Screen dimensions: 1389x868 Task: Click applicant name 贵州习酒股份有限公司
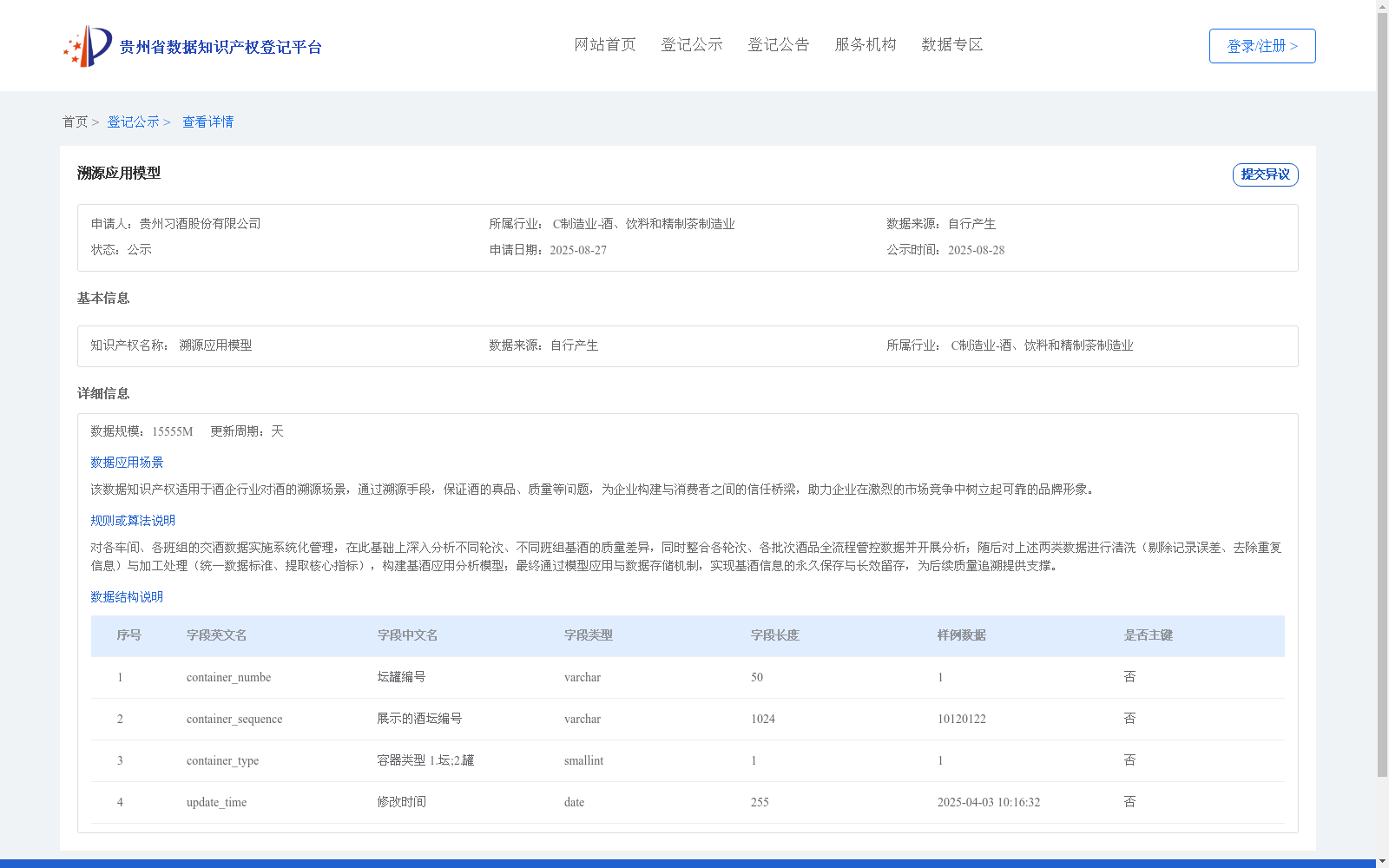point(200,224)
